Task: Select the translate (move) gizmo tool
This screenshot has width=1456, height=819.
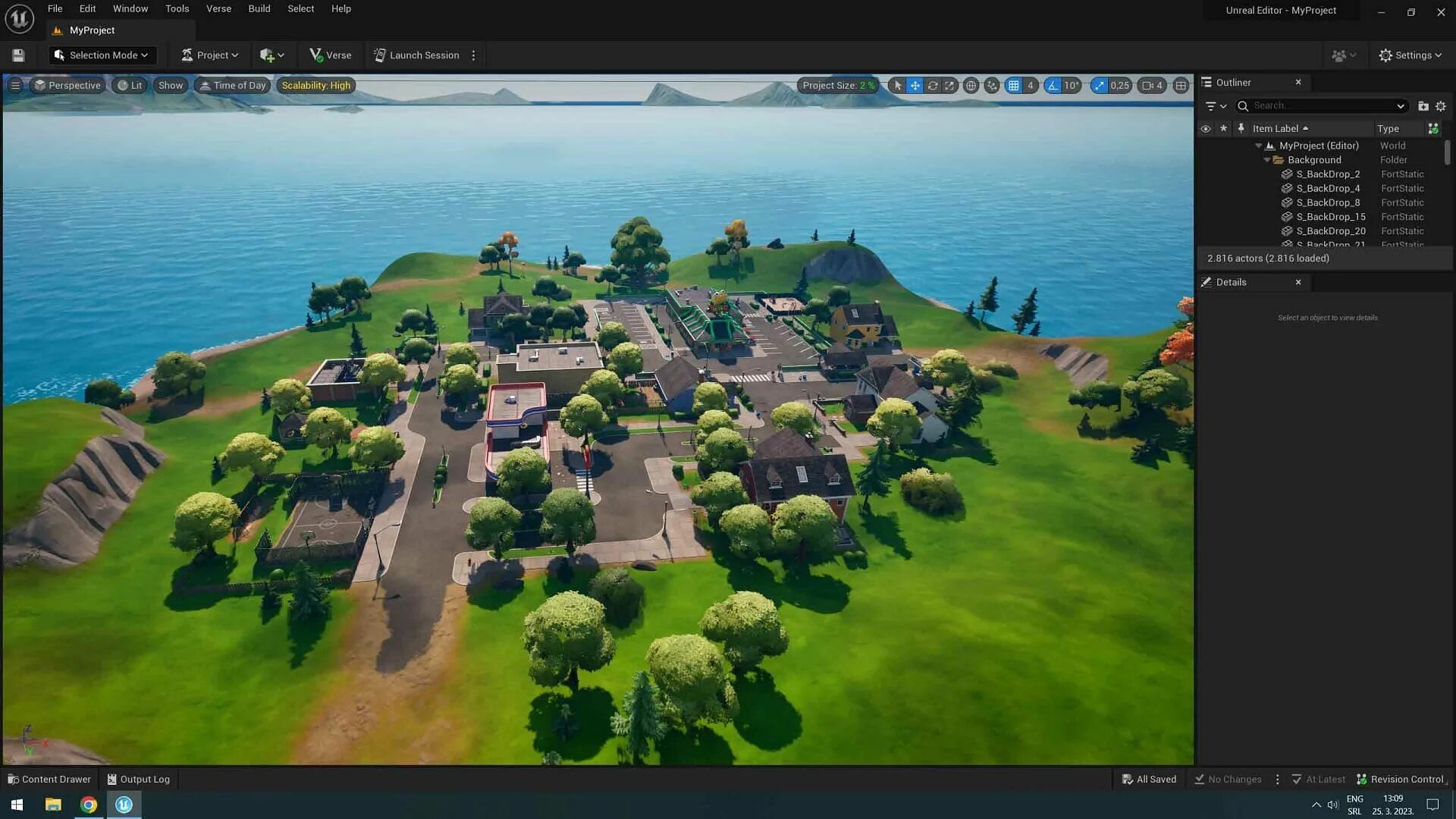Action: tap(915, 86)
